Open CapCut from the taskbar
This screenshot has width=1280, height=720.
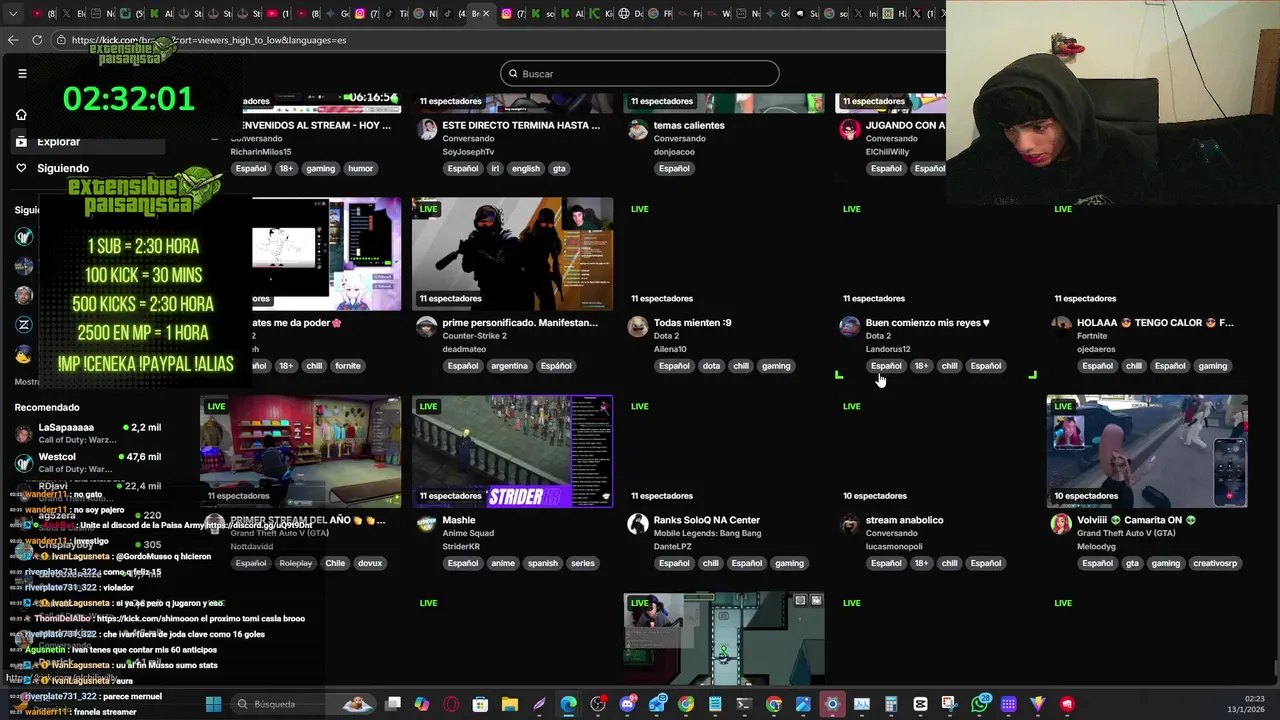[920, 704]
